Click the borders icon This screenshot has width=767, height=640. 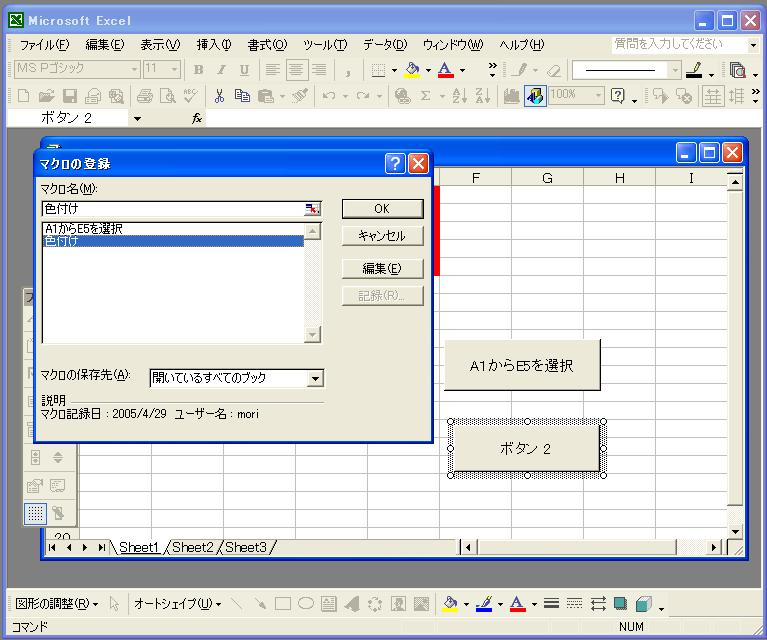[378, 70]
